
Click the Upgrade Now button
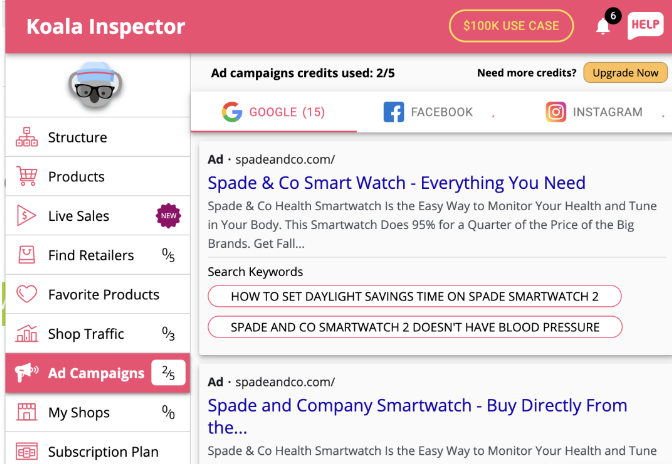click(x=626, y=73)
